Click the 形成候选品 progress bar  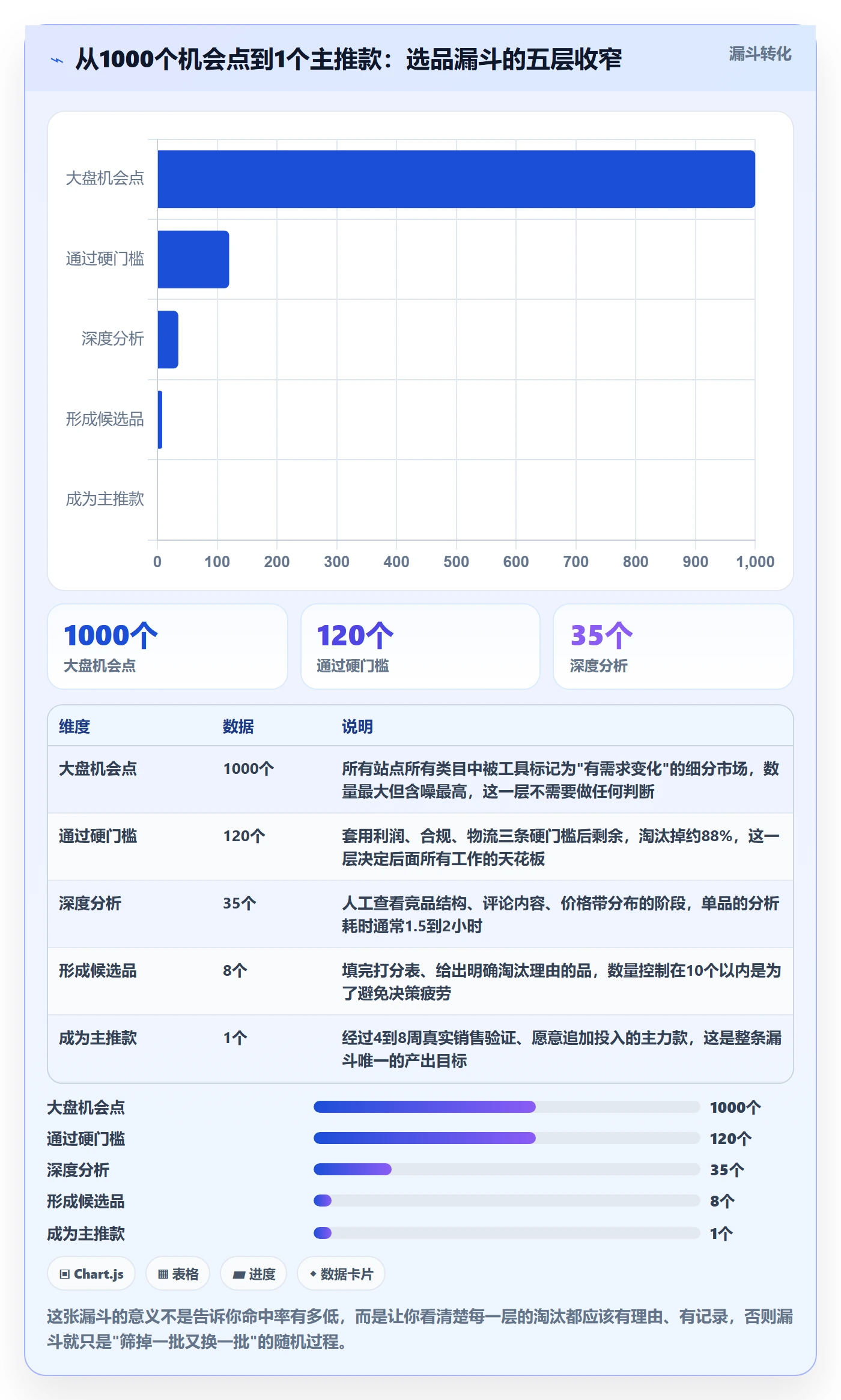click(x=506, y=1201)
